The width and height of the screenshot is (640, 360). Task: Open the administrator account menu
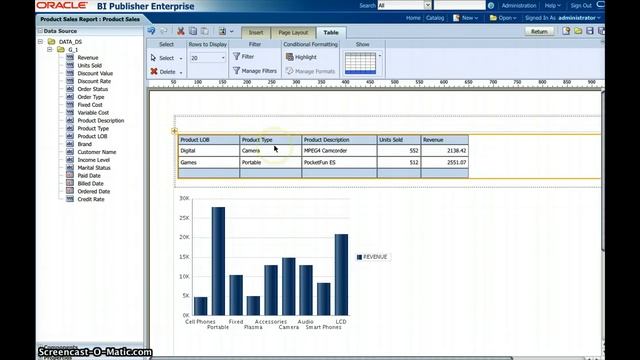coord(579,18)
